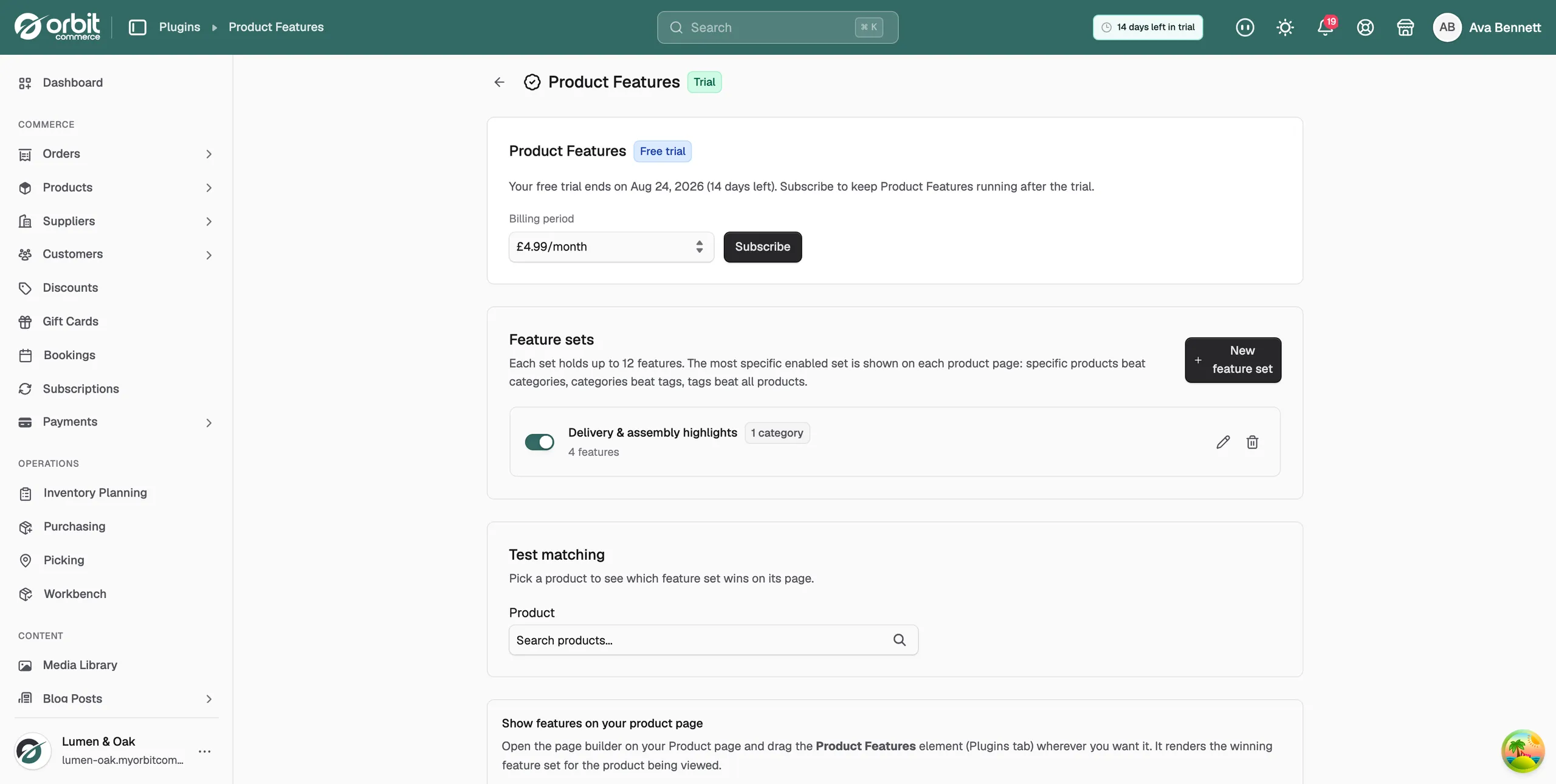The width and height of the screenshot is (1556, 784).
Task: Click the pause icon in top bar
Action: 1245,27
